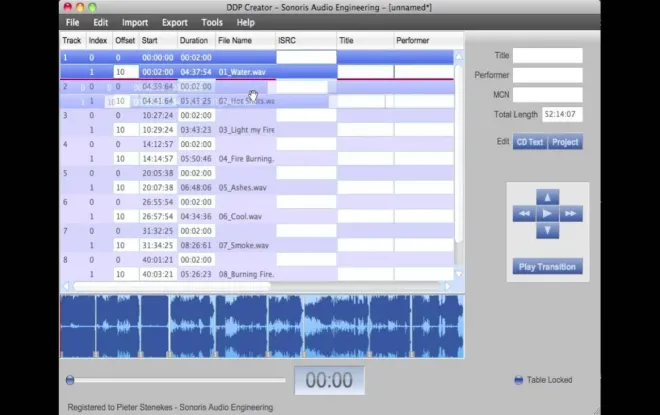Screen dimensions: 660x415
Task: Click the Title input field in side panel
Action: click(x=548, y=55)
